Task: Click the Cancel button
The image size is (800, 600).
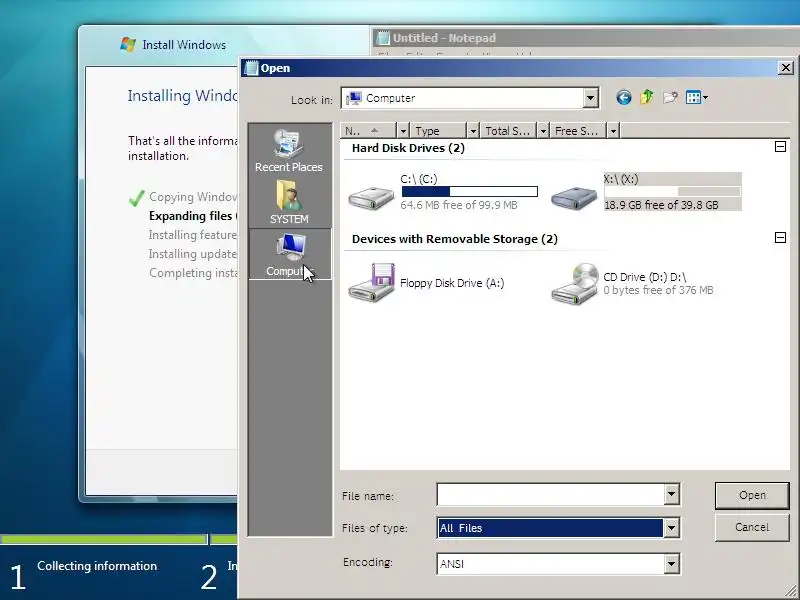Action: click(x=752, y=528)
